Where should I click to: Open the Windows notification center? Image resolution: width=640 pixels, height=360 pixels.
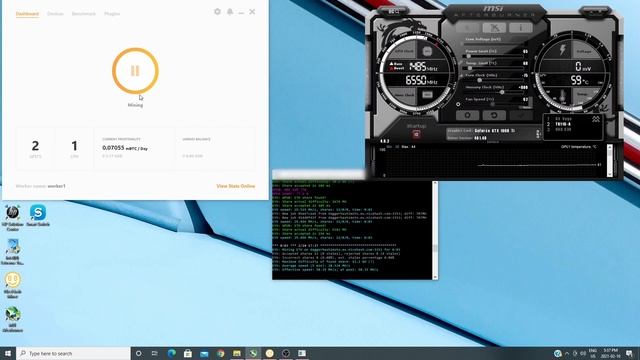[x=629, y=353]
